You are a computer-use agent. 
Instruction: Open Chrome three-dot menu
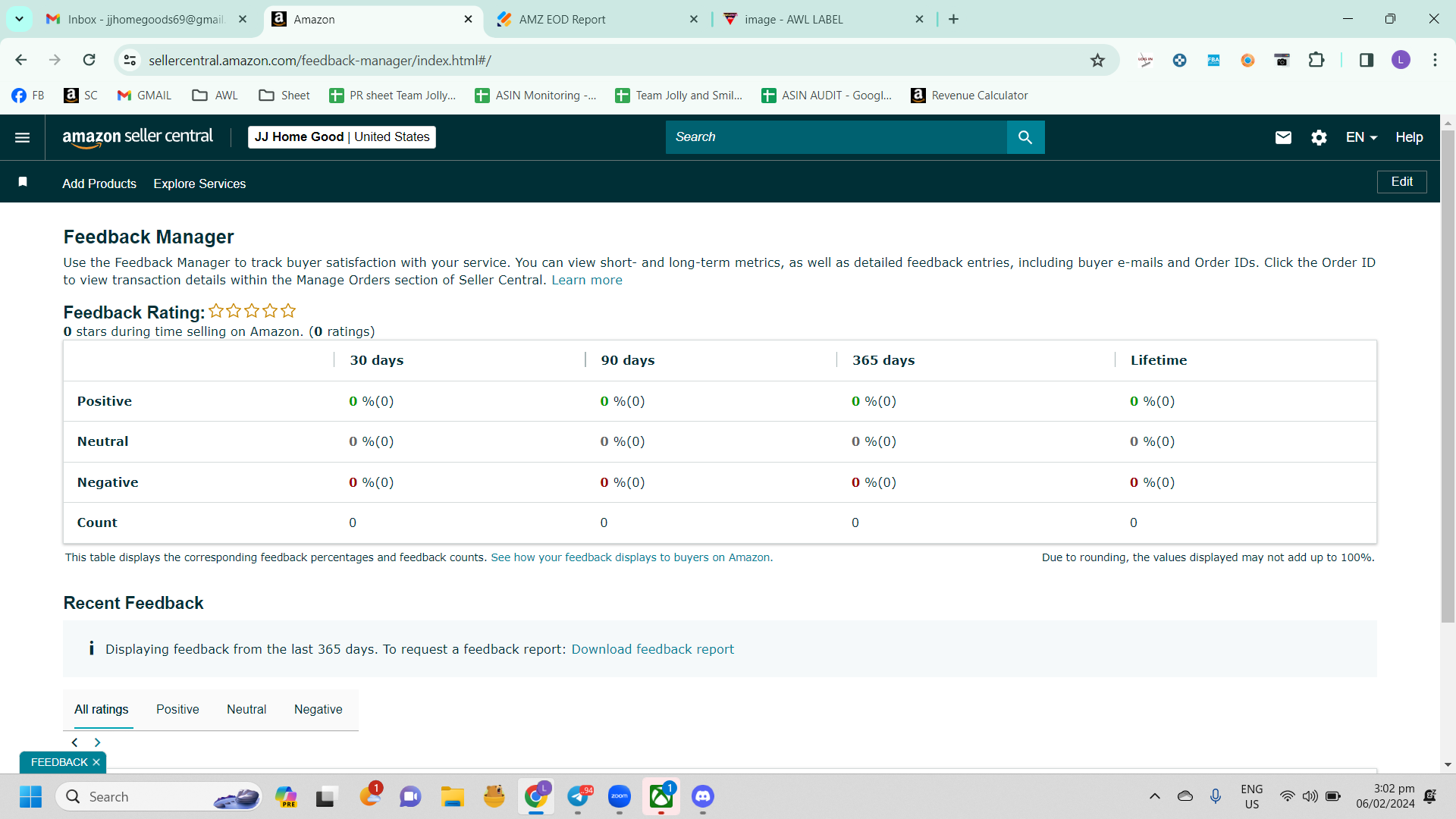tap(1435, 60)
